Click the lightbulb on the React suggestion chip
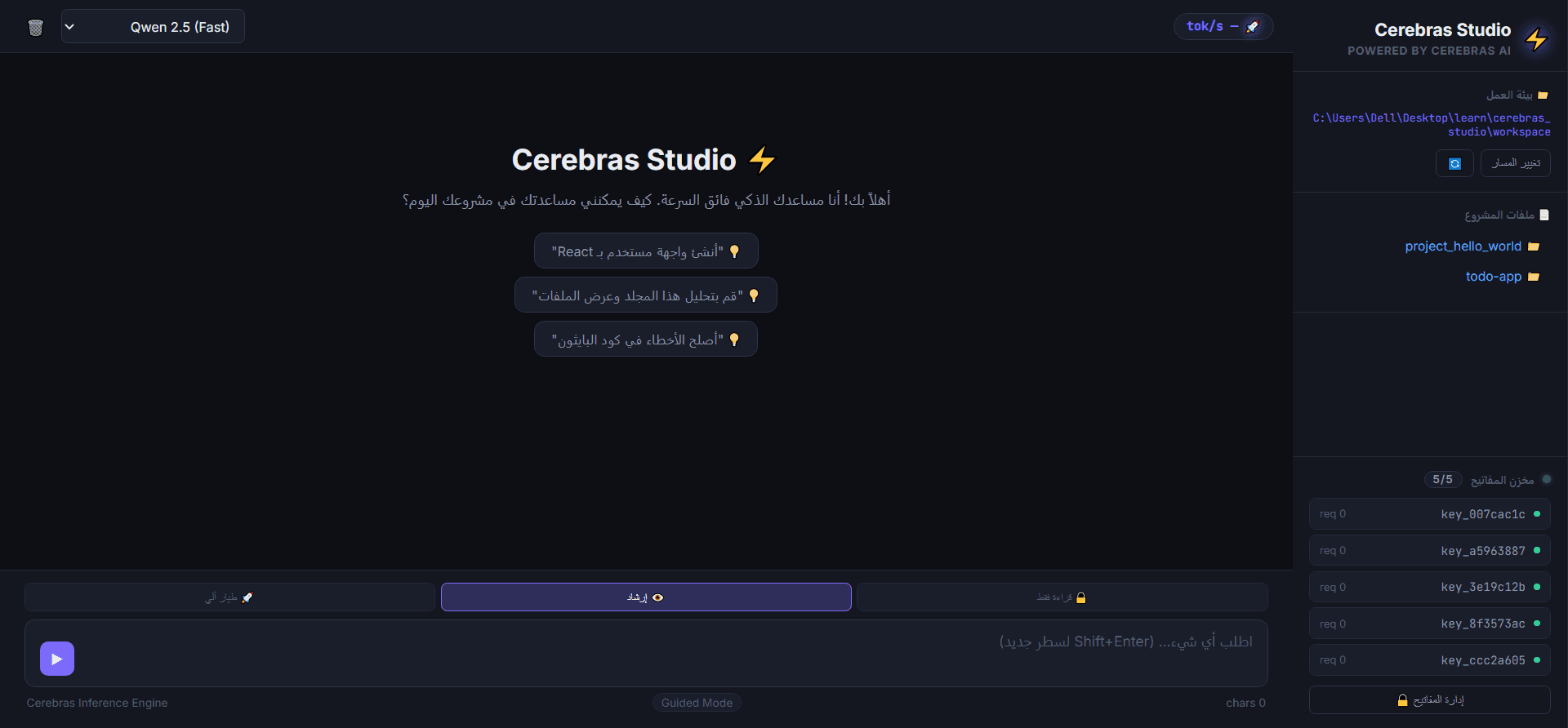This screenshot has height=728, width=1568. [735, 251]
